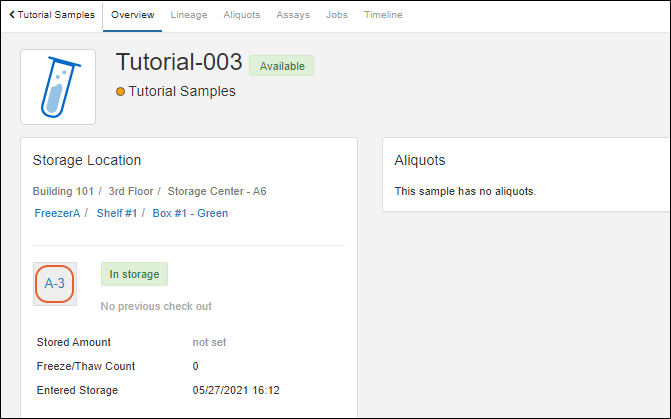This screenshot has height=419, width=671.
Task: Open the Box #1 - Green link
Action: [x=190, y=213]
